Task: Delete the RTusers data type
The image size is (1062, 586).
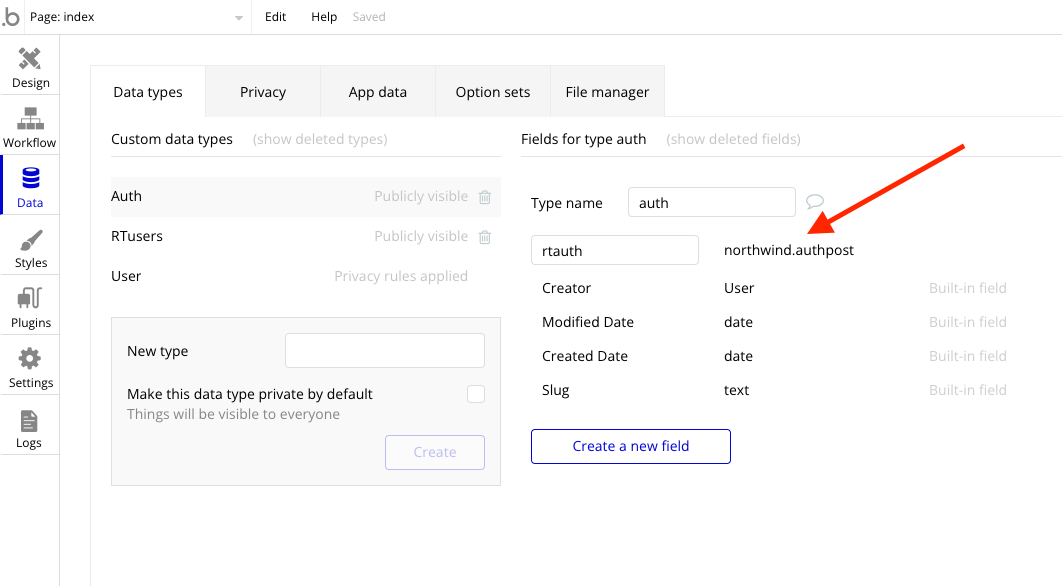Action: 485,237
